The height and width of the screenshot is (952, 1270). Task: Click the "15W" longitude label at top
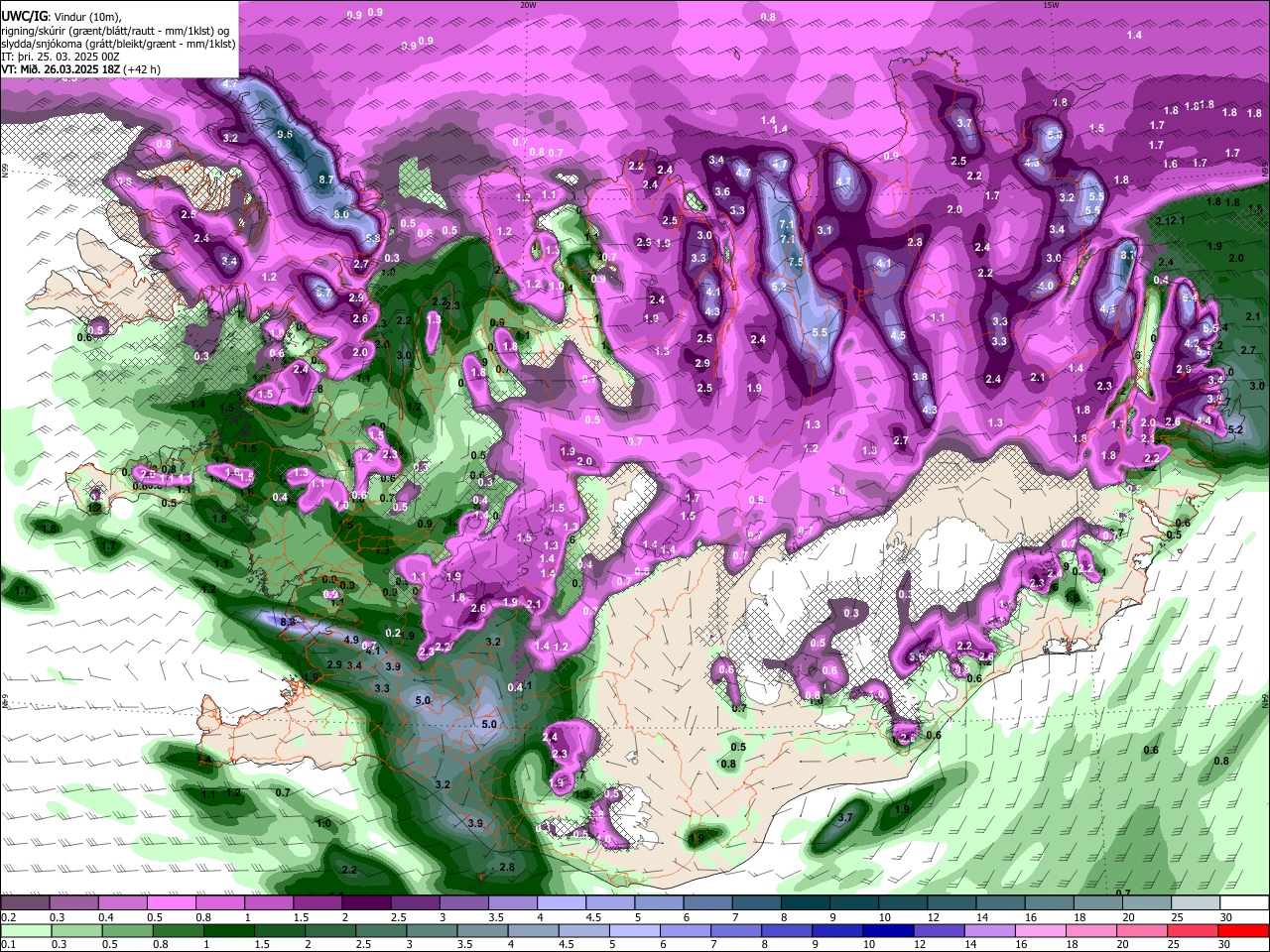click(x=1052, y=5)
